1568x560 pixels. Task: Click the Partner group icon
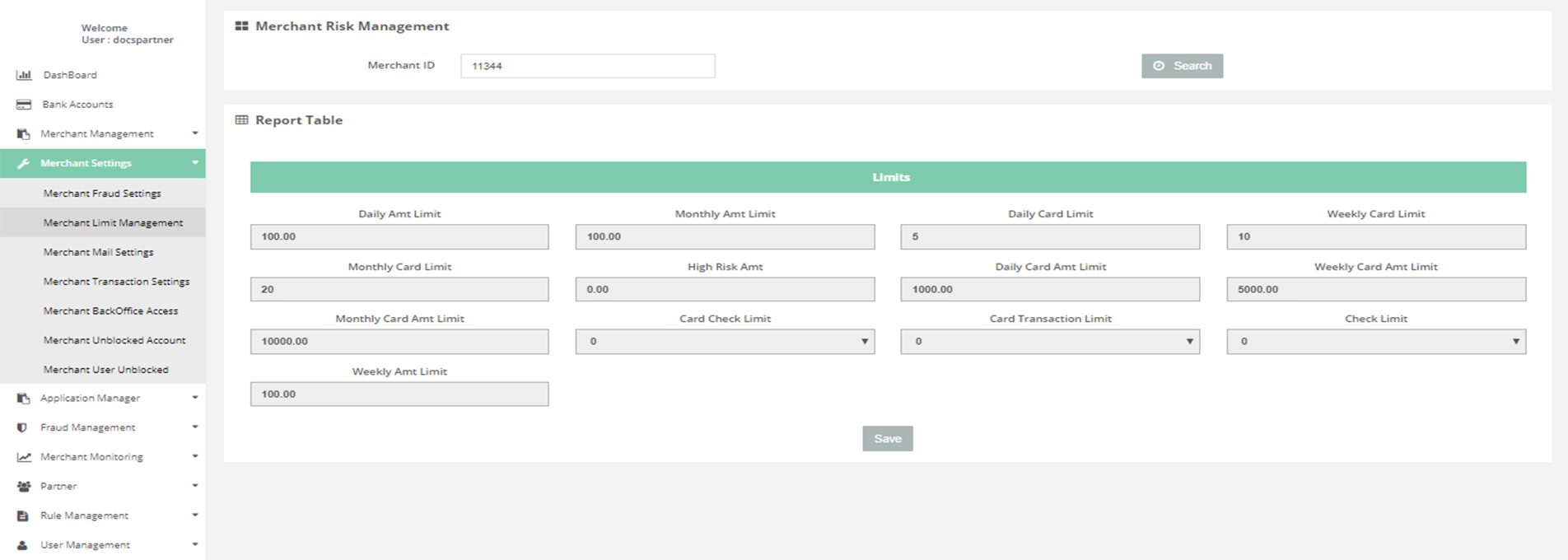tap(24, 487)
